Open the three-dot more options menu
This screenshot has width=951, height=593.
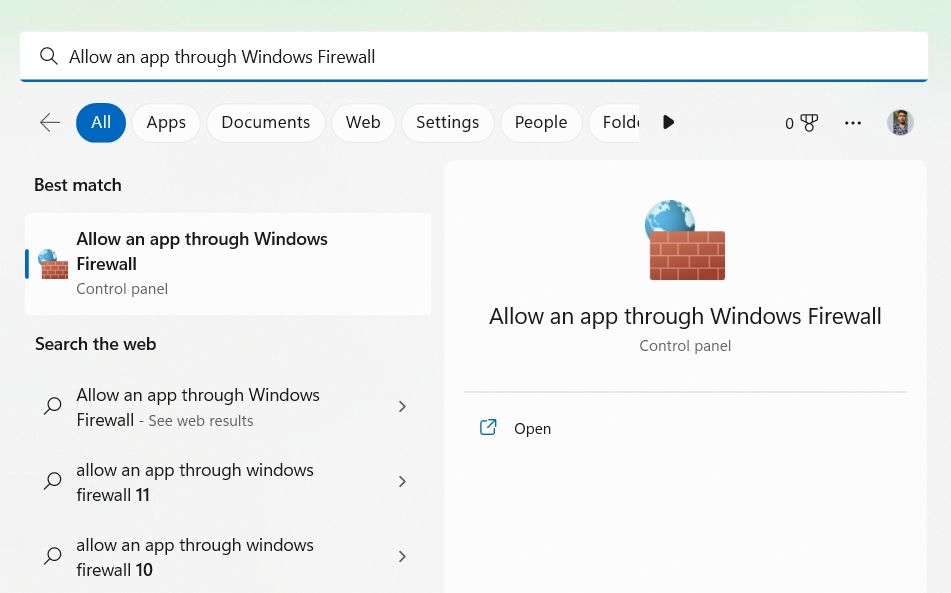[x=853, y=123]
